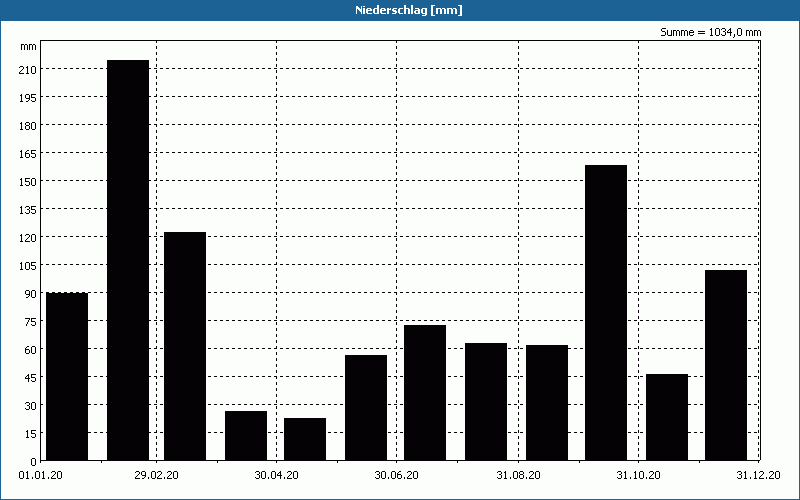Screen dimensions: 800x500
Task: Click the y-axis value 165
Action: 28,154
